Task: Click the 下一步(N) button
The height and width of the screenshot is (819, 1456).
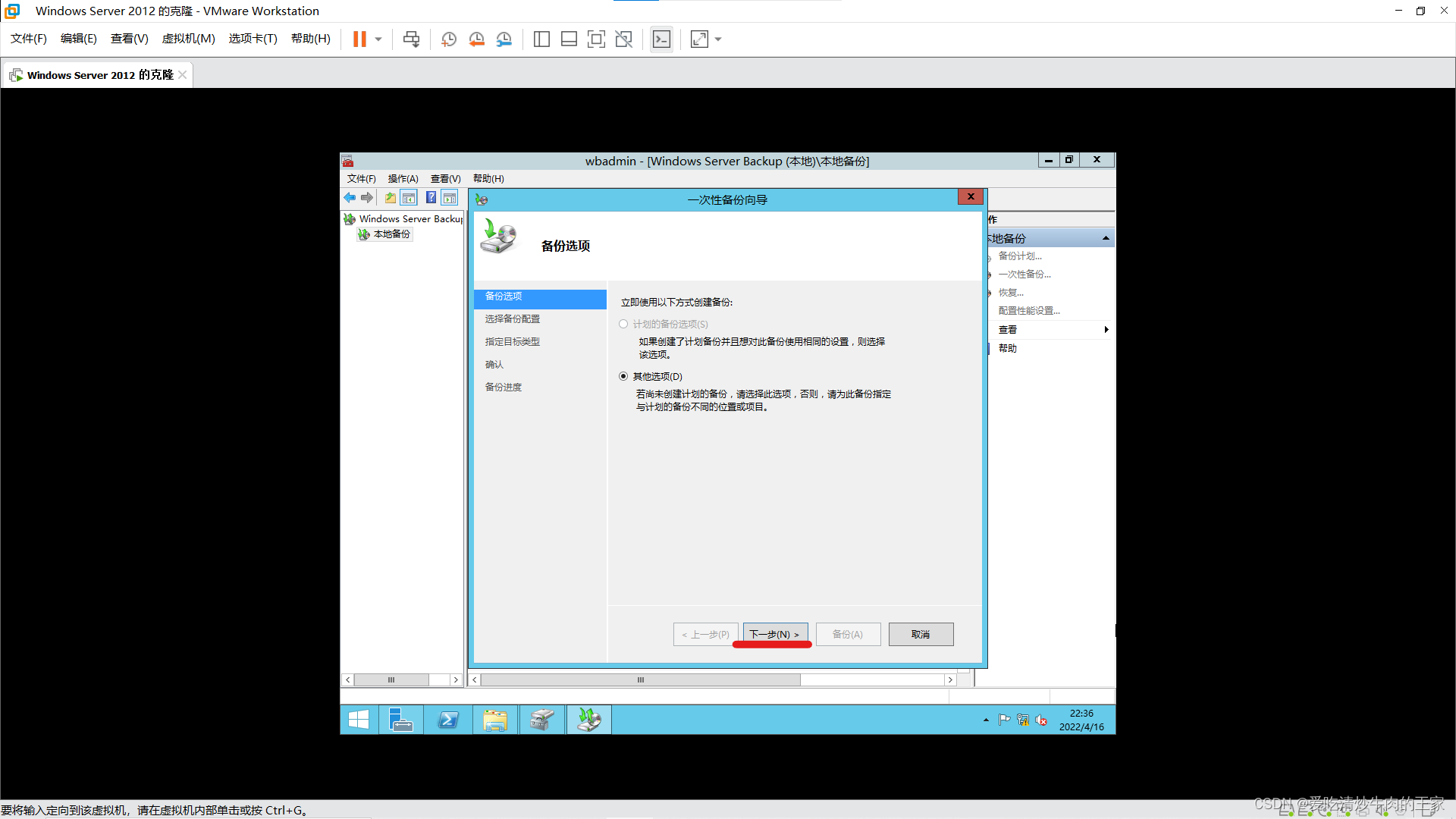Action: coord(775,634)
